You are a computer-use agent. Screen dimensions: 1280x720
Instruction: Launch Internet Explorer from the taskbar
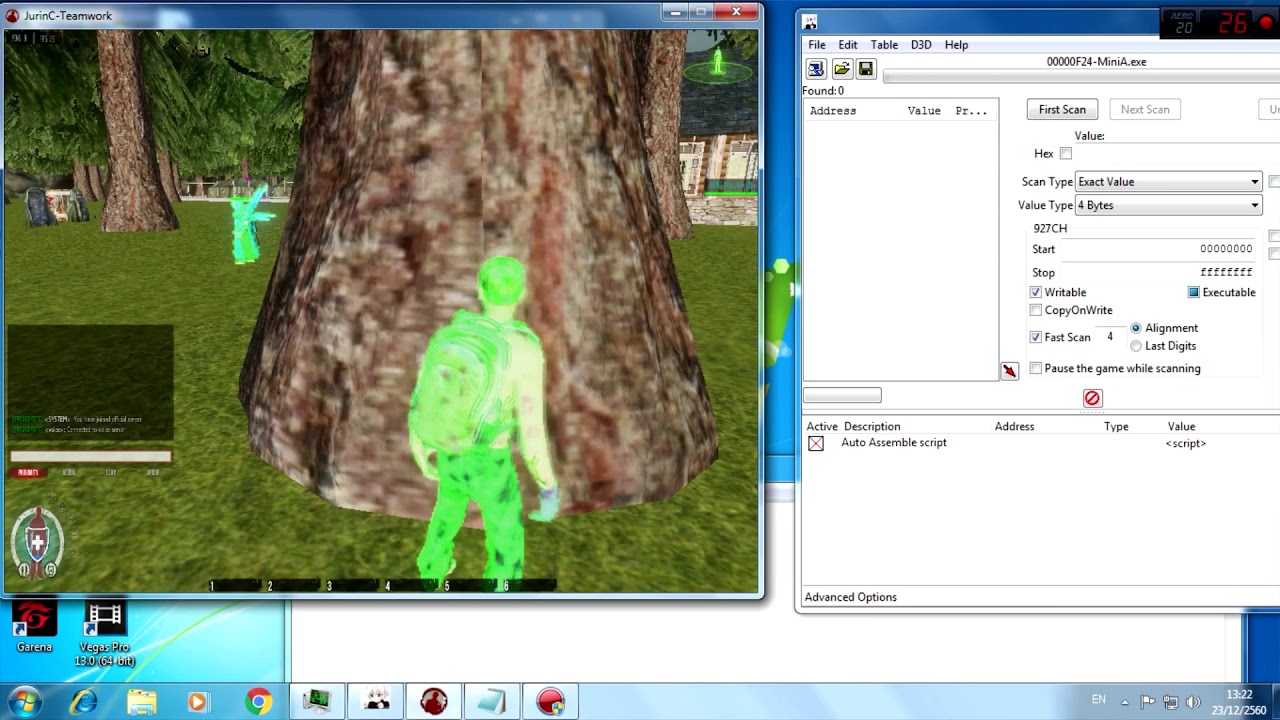click(x=84, y=702)
